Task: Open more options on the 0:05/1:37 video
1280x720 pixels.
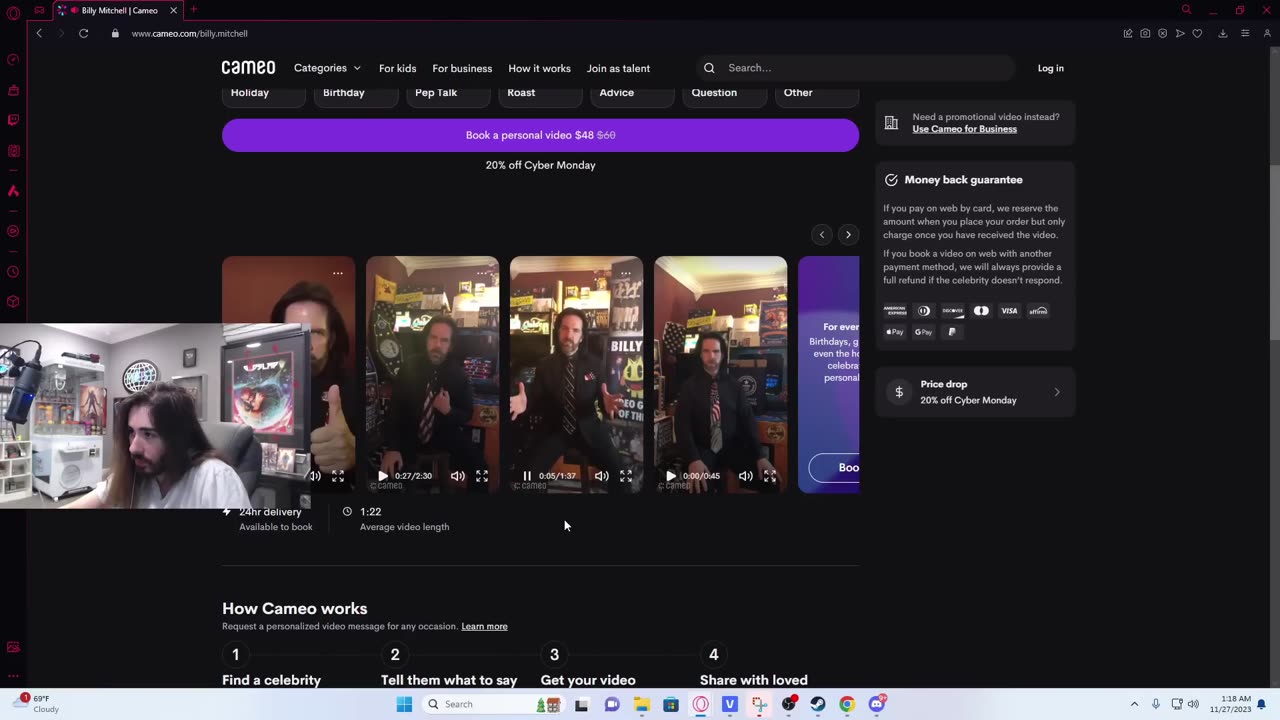Action: (x=626, y=273)
